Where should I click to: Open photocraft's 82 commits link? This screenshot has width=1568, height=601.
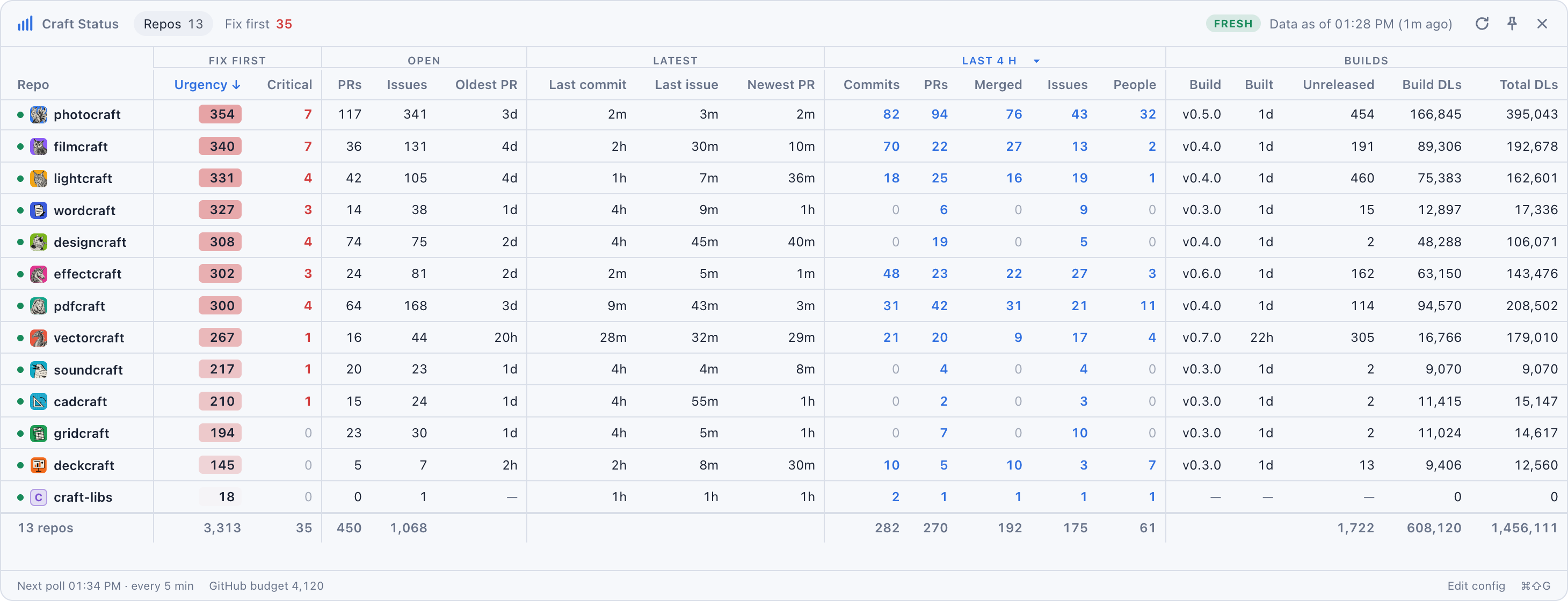pyautogui.click(x=890, y=114)
